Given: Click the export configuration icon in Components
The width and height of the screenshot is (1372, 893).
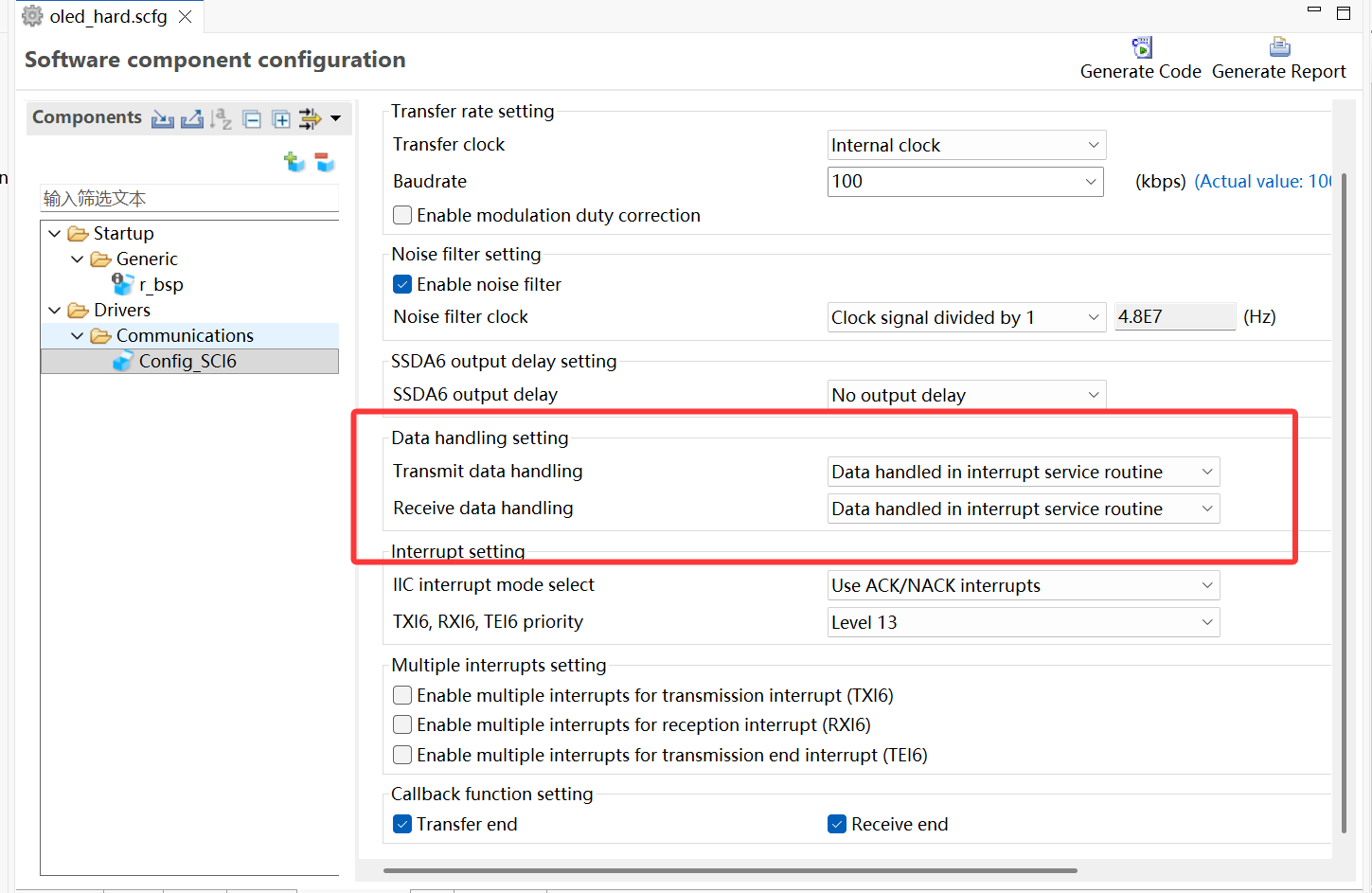Looking at the screenshot, I should pyautogui.click(x=192, y=118).
